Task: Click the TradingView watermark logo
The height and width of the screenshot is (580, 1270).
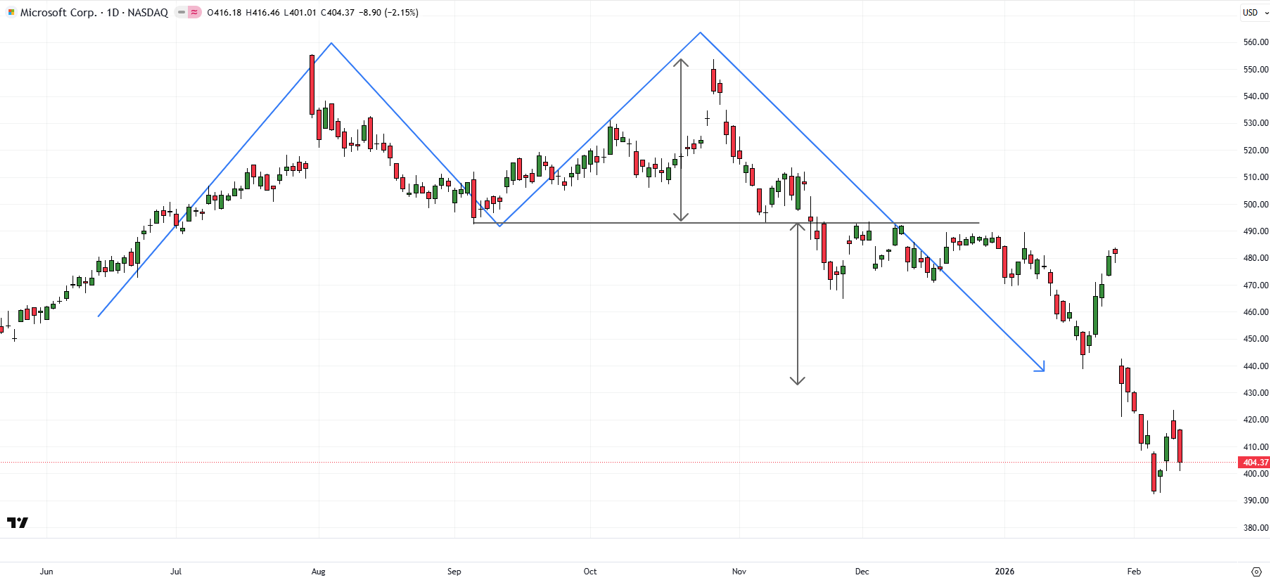Action: click(20, 522)
